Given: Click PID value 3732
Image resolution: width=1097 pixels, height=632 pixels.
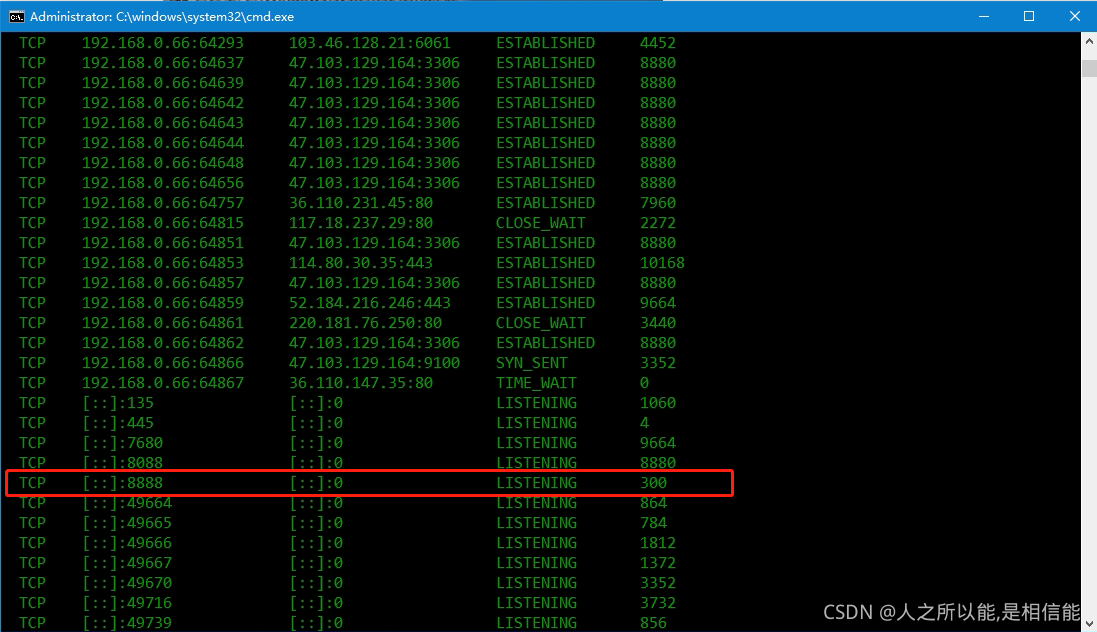Looking at the screenshot, I should (x=658, y=603).
